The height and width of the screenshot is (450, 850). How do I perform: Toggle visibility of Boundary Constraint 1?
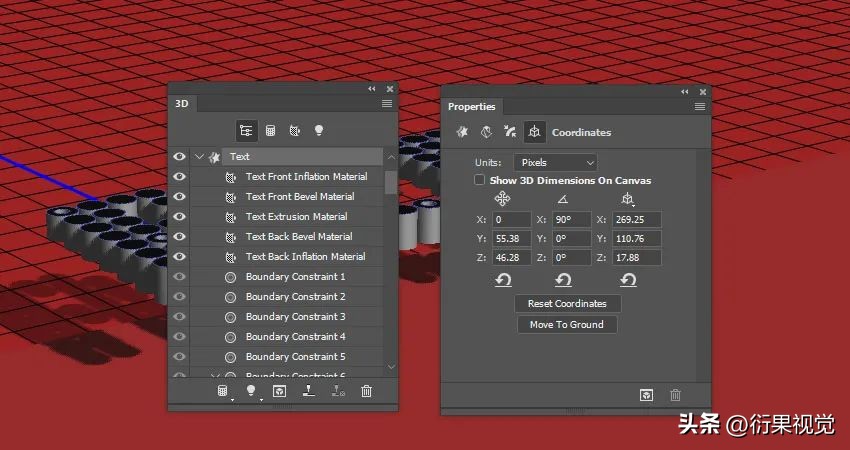pyautogui.click(x=179, y=276)
